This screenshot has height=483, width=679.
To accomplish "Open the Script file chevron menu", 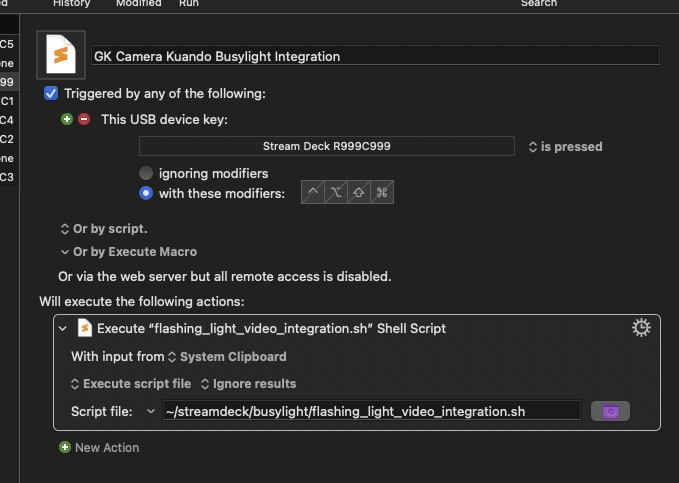I will (x=151, y=411).
